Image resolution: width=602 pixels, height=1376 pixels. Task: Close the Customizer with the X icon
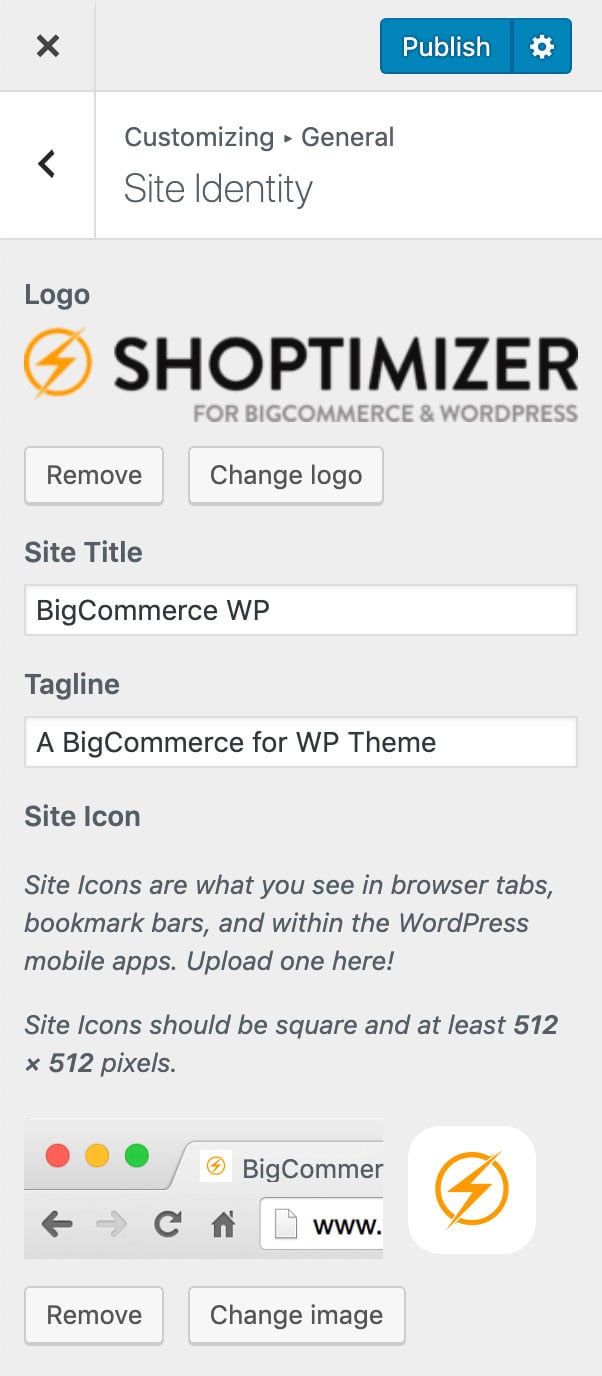pos(47,46)
